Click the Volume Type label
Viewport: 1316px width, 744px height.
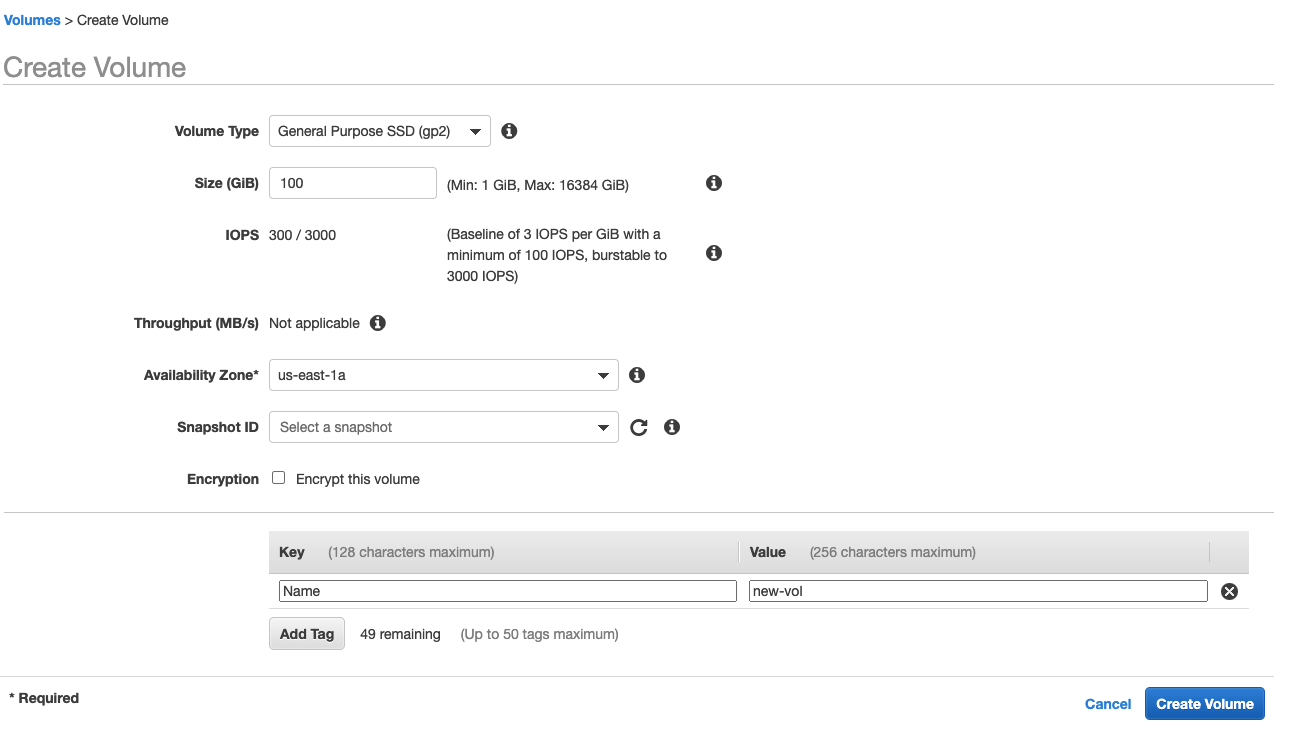[x=217, y=131]
